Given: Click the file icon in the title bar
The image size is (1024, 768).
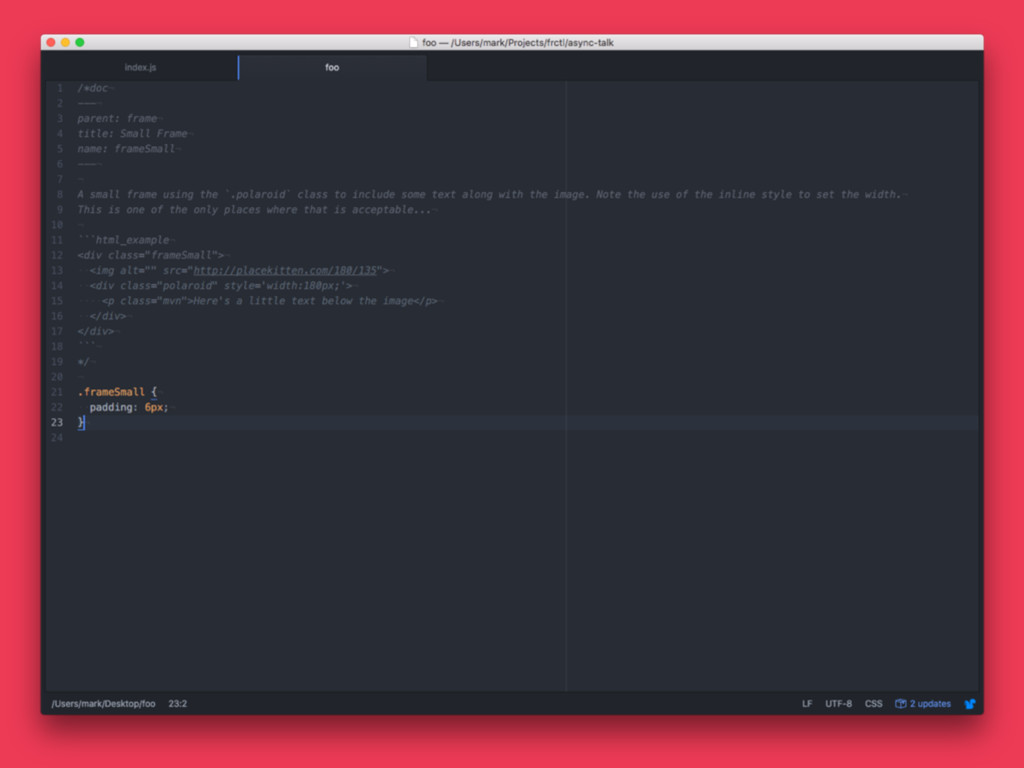Looking at the screenshot, I should [413, 42].
